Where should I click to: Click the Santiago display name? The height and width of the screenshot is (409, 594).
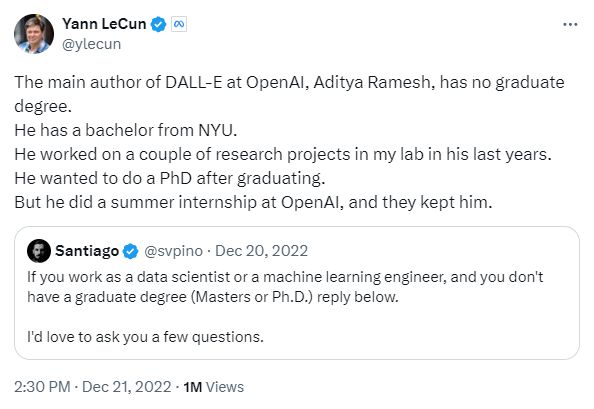87,251
